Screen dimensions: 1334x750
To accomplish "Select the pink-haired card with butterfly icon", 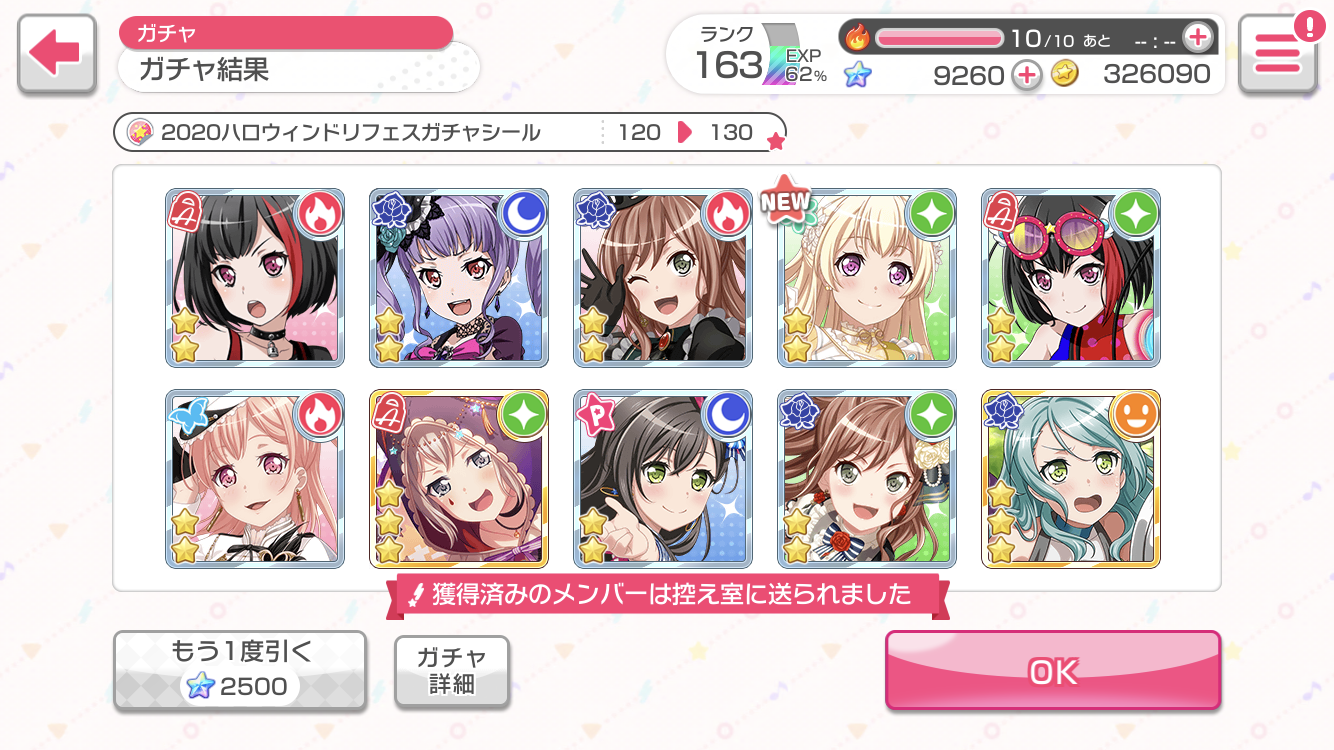I will click(x=255, y=479).
